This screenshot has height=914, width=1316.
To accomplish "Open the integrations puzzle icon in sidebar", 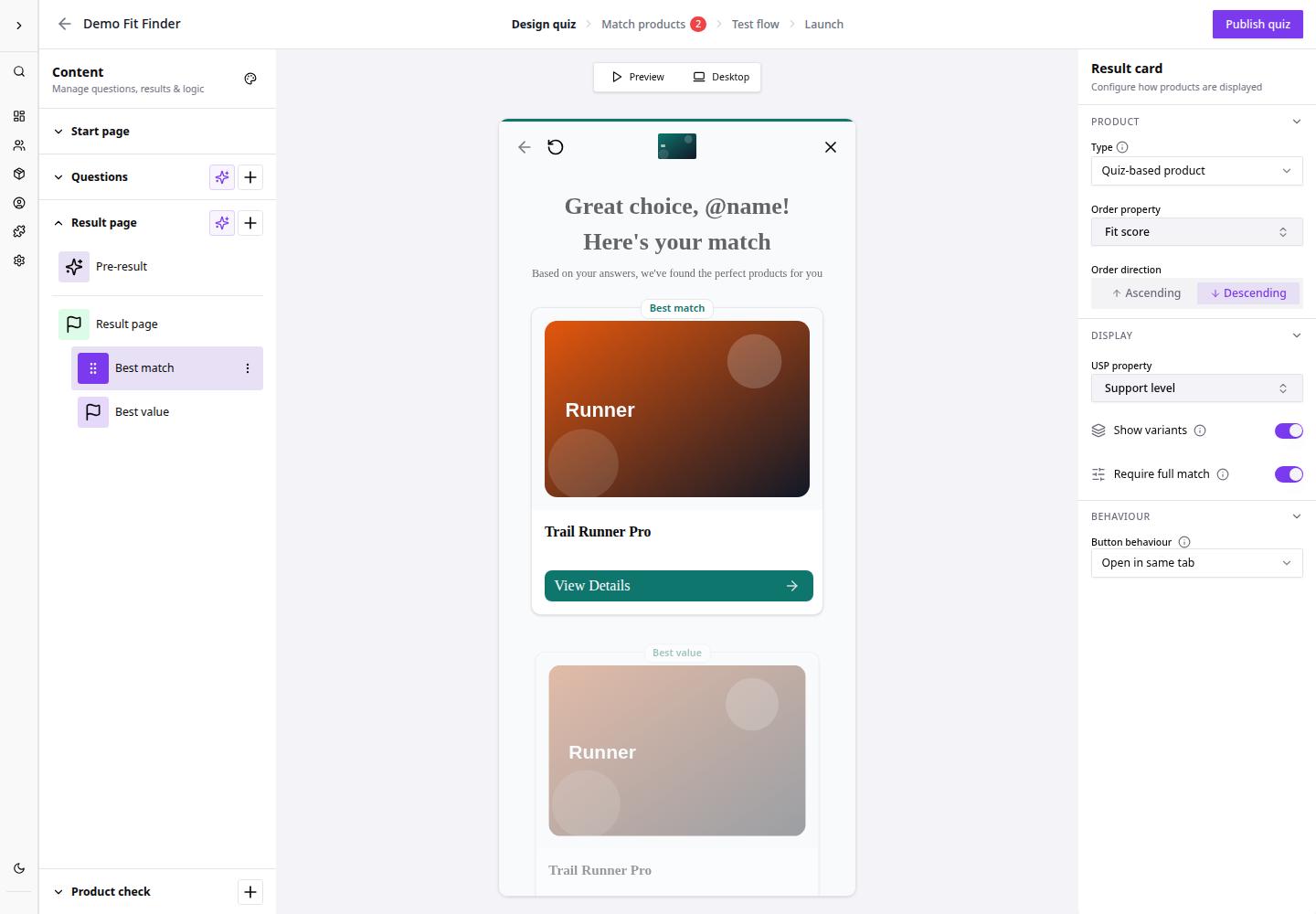I will coord(19,231).
